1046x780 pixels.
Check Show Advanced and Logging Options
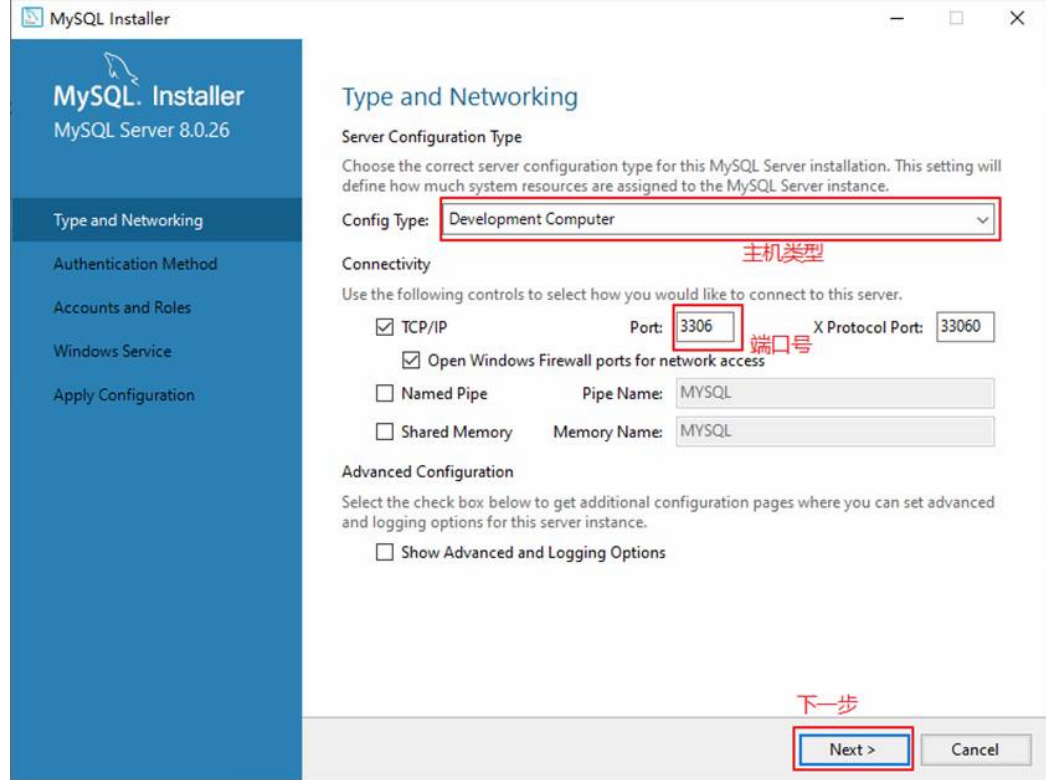pos(384,552)
